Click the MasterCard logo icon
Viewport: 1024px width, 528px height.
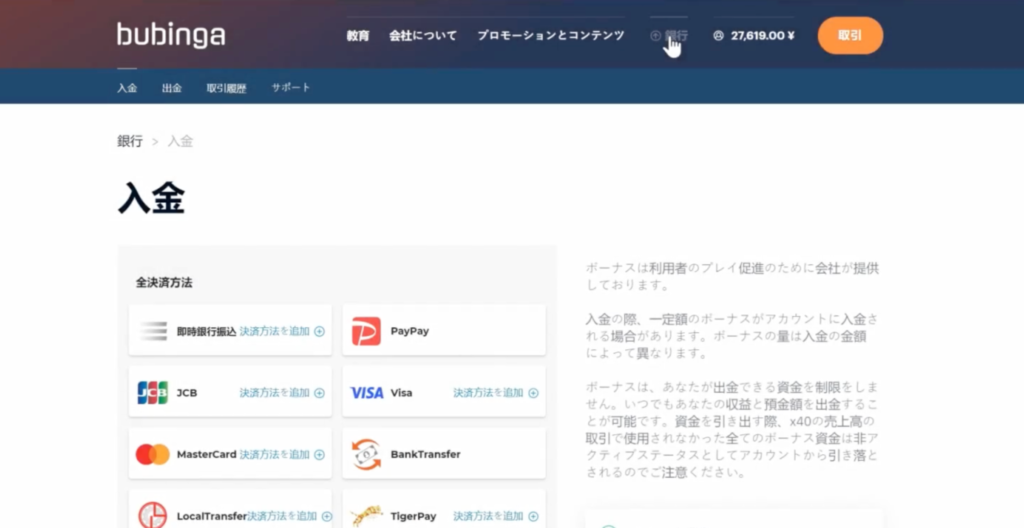(152, 455)
